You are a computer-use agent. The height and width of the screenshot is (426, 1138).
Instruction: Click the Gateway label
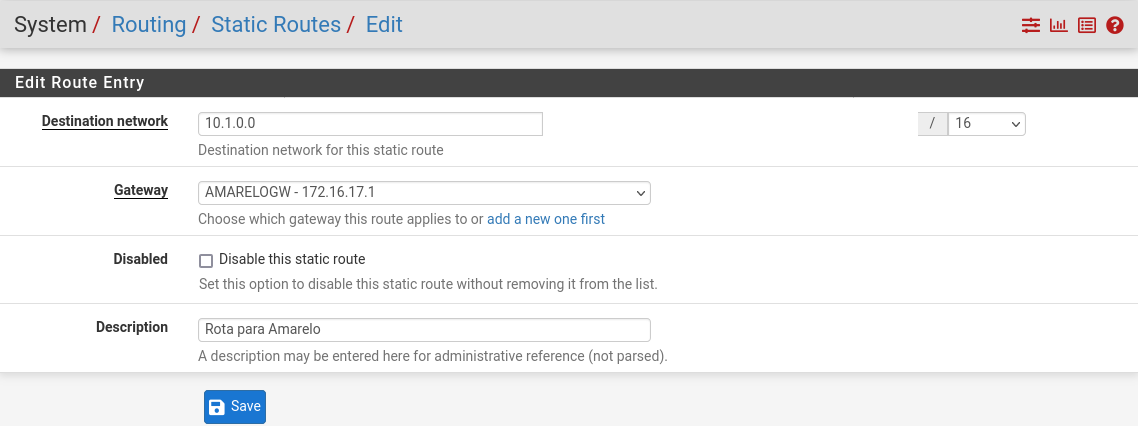tap(141, 190)
